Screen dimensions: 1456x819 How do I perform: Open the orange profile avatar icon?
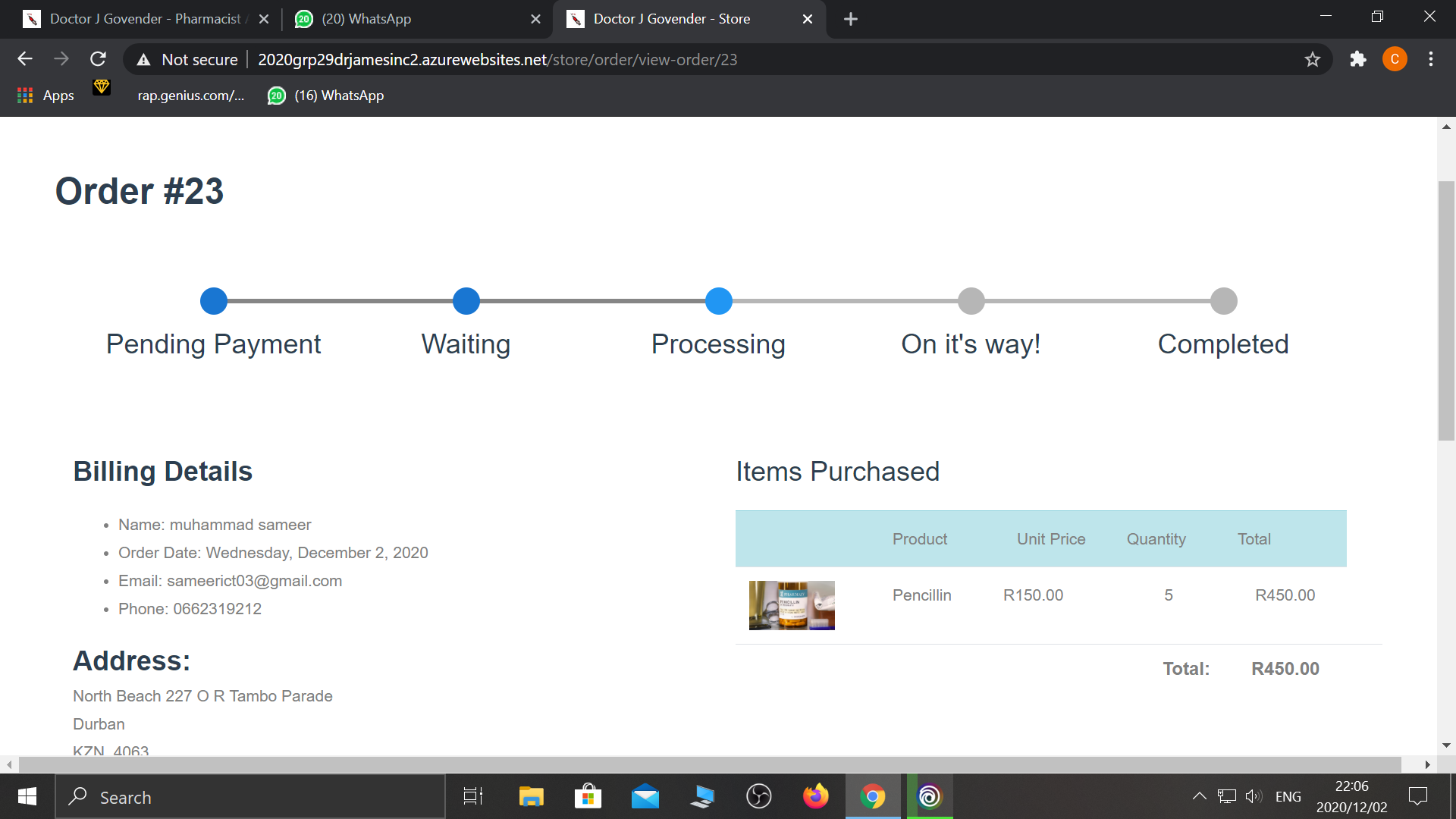[x=1394, y=59]
